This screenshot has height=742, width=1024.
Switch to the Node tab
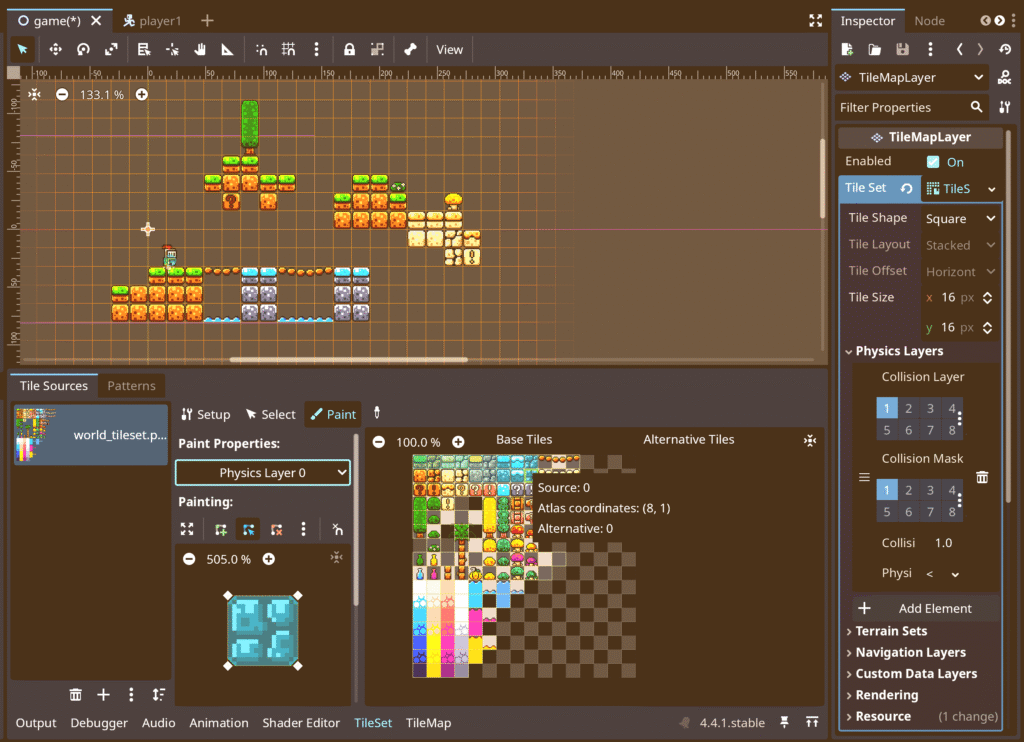929,21
